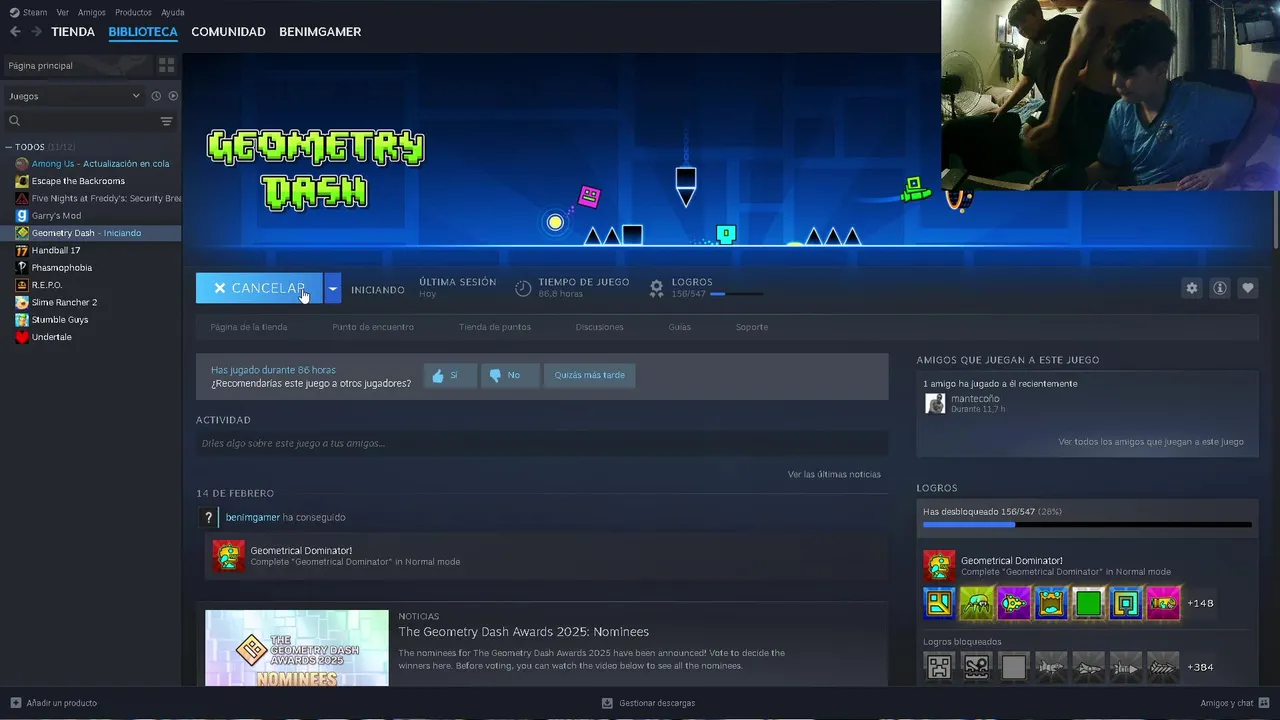Click the library search magnifier icon
This screenshot has height=720, width=1280.
click(x=14, y=121)
